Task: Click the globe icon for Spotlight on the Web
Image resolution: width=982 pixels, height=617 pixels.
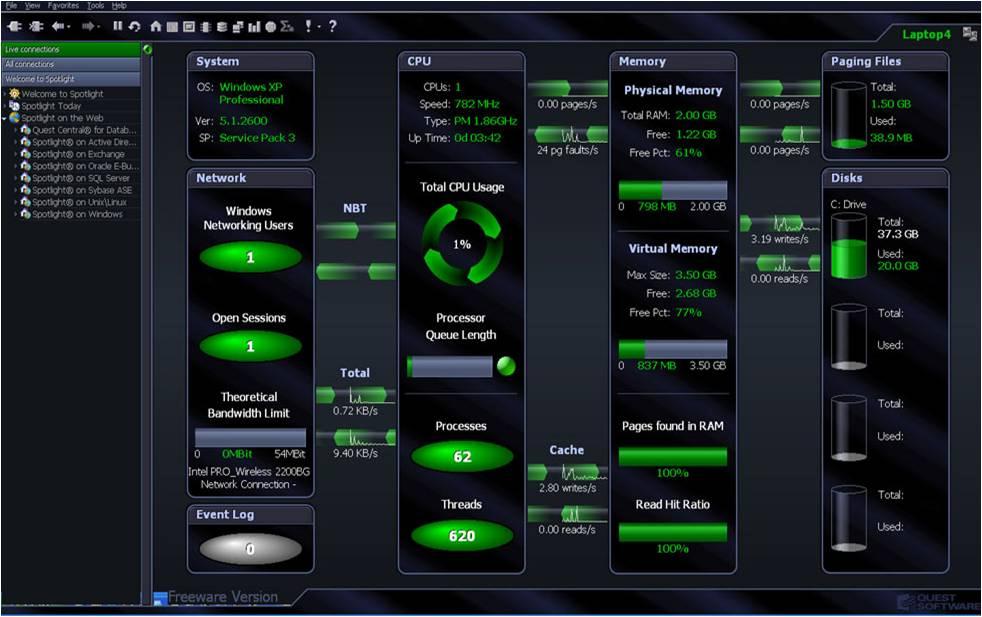Action: (14, 118)
